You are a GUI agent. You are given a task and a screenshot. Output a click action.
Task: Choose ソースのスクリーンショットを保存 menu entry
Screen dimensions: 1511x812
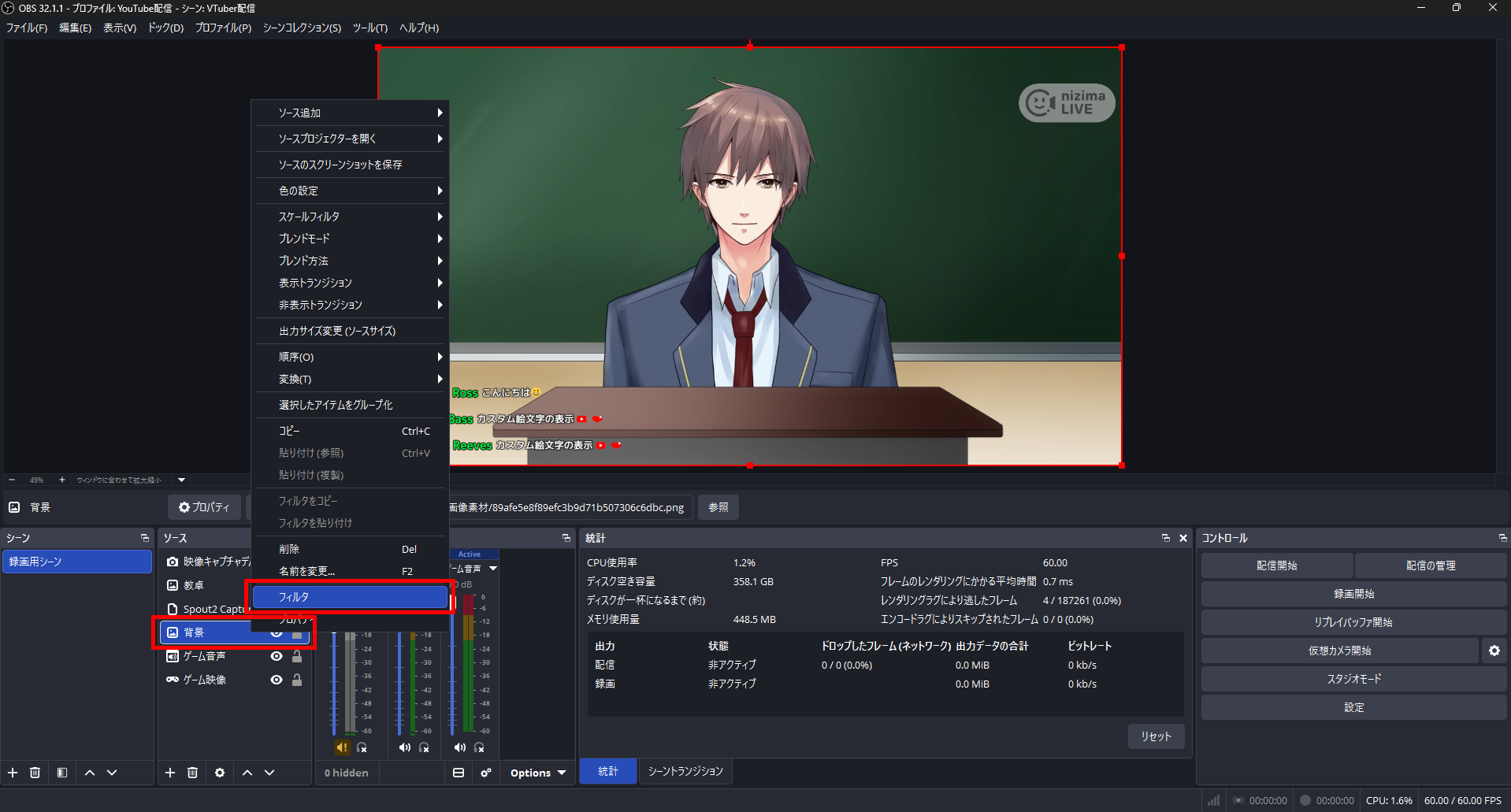[350, 165]
